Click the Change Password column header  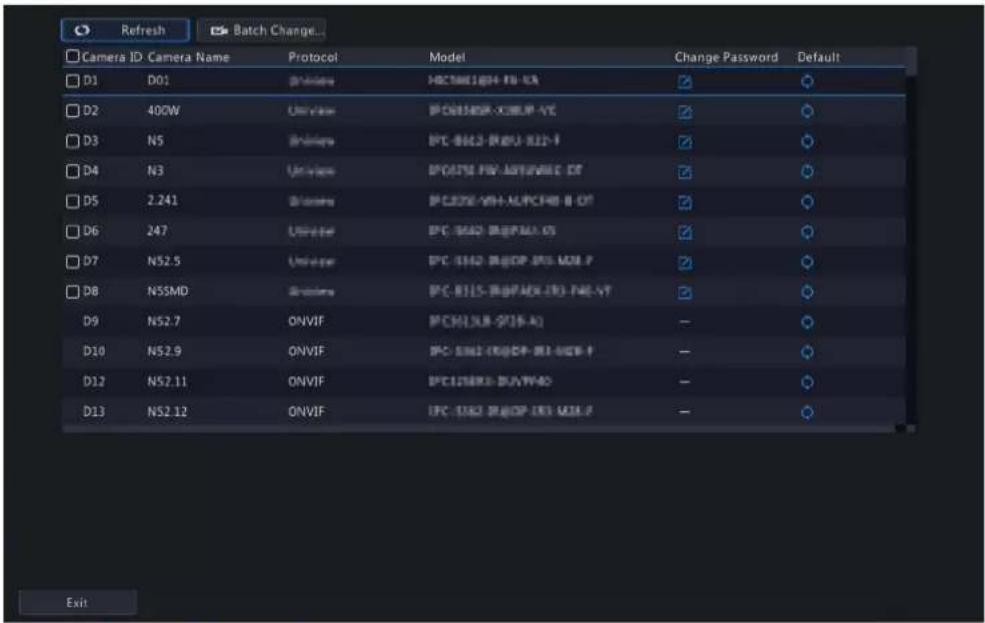pos(726,57)
